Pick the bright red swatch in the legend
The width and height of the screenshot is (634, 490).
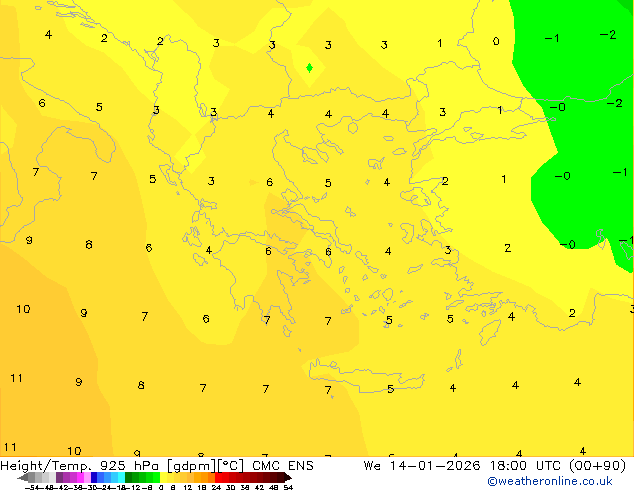click(x=219, y=477)
